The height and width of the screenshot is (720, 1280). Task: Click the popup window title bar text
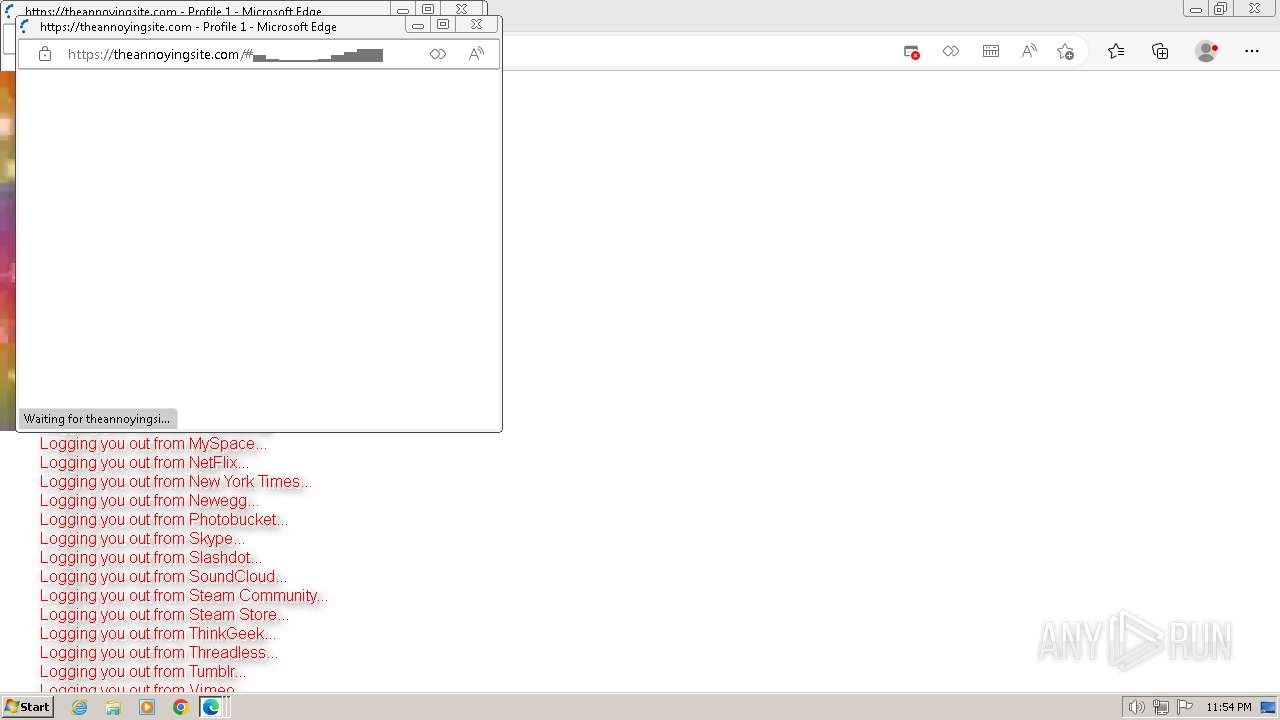point(188,27)
